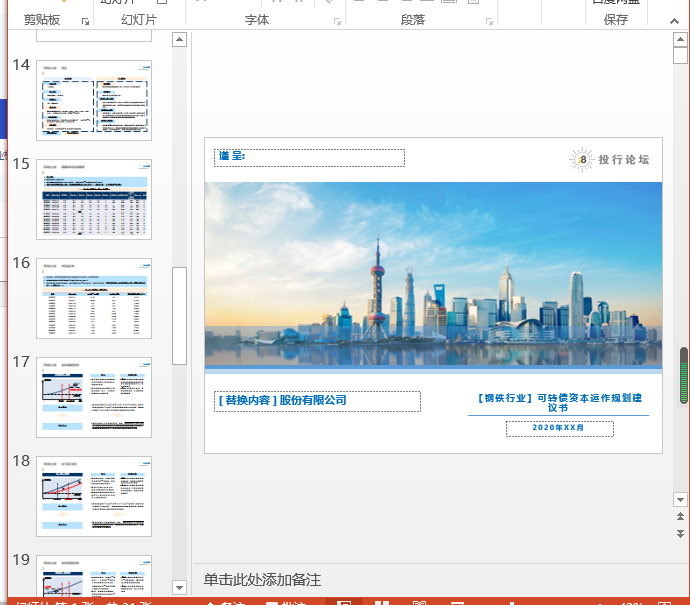This screenshot has width=690, height=605.
Task: Open the 段落 dialog launcher
Action: 489,21
